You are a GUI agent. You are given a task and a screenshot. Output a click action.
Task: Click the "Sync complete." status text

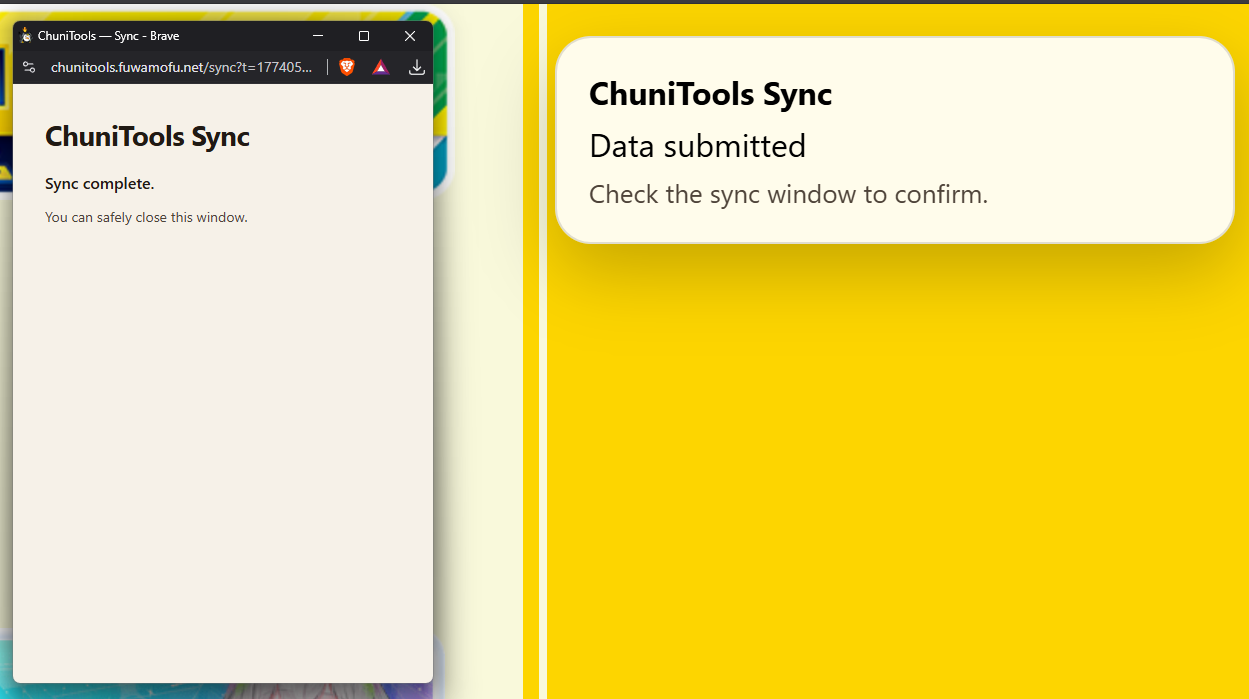[x=99, y=184]
